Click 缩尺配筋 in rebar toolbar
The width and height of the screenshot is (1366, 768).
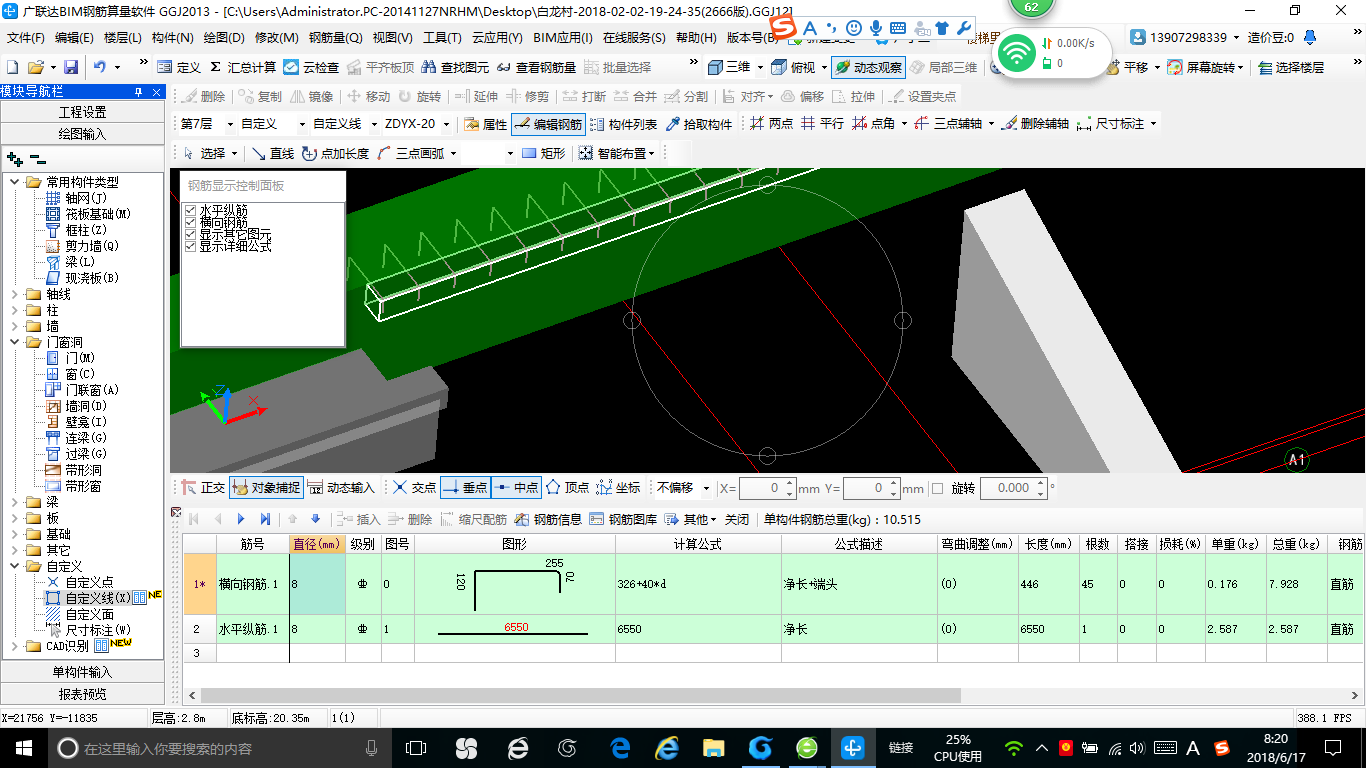473,519
